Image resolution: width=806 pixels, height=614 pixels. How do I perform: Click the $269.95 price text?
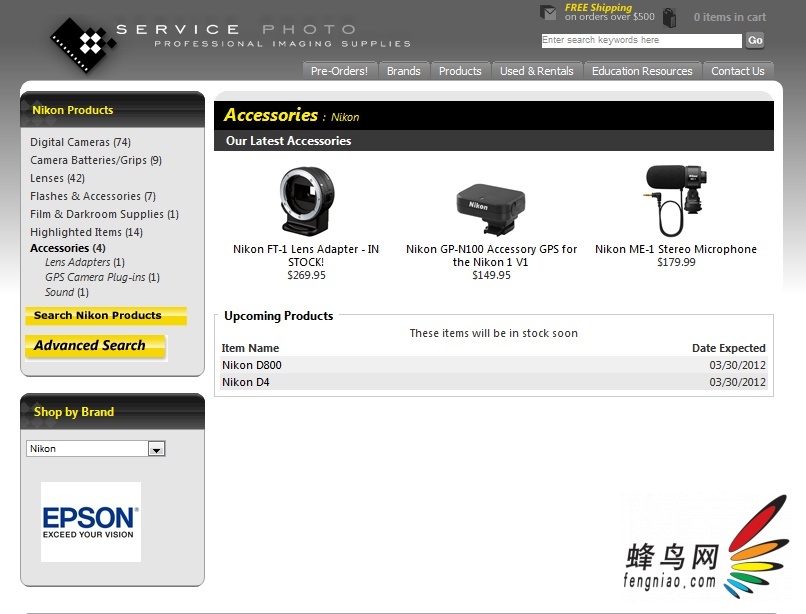[x=306, y=275]
